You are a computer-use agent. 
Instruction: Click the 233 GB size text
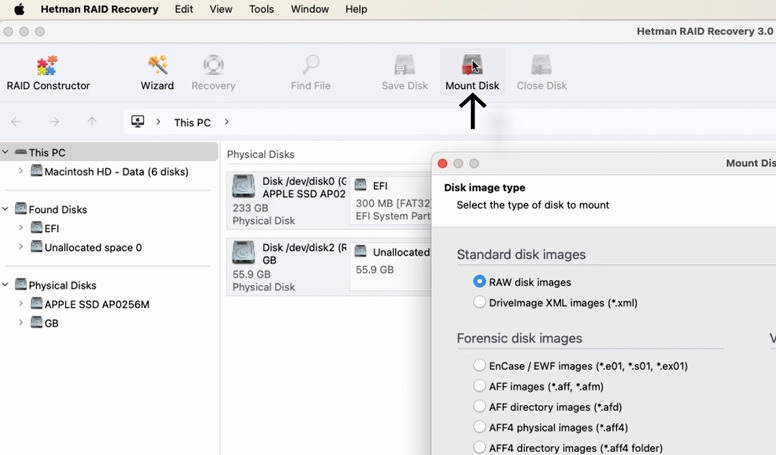coord(250,208)
